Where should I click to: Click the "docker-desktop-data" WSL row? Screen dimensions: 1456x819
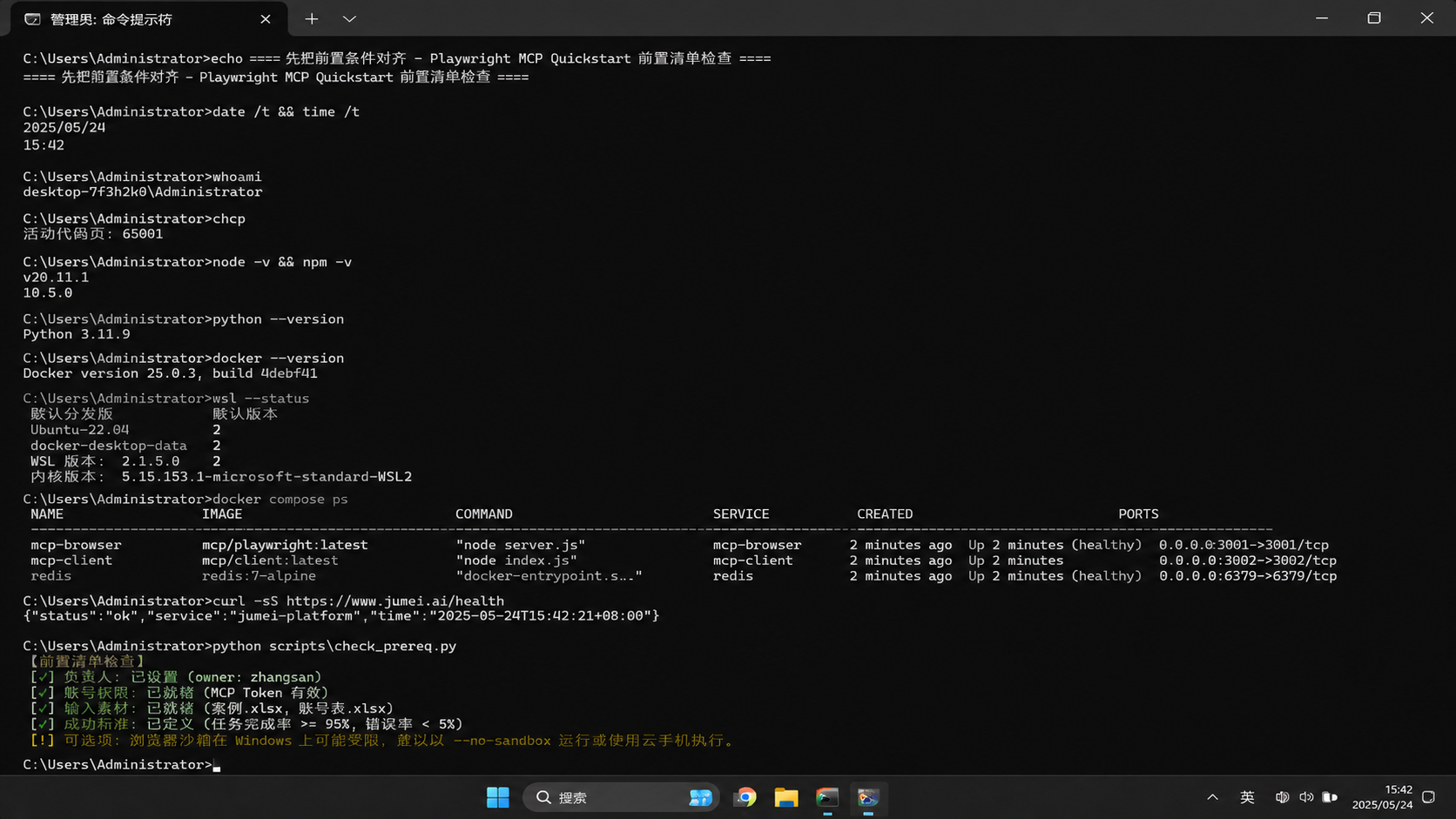coord(109,446)
